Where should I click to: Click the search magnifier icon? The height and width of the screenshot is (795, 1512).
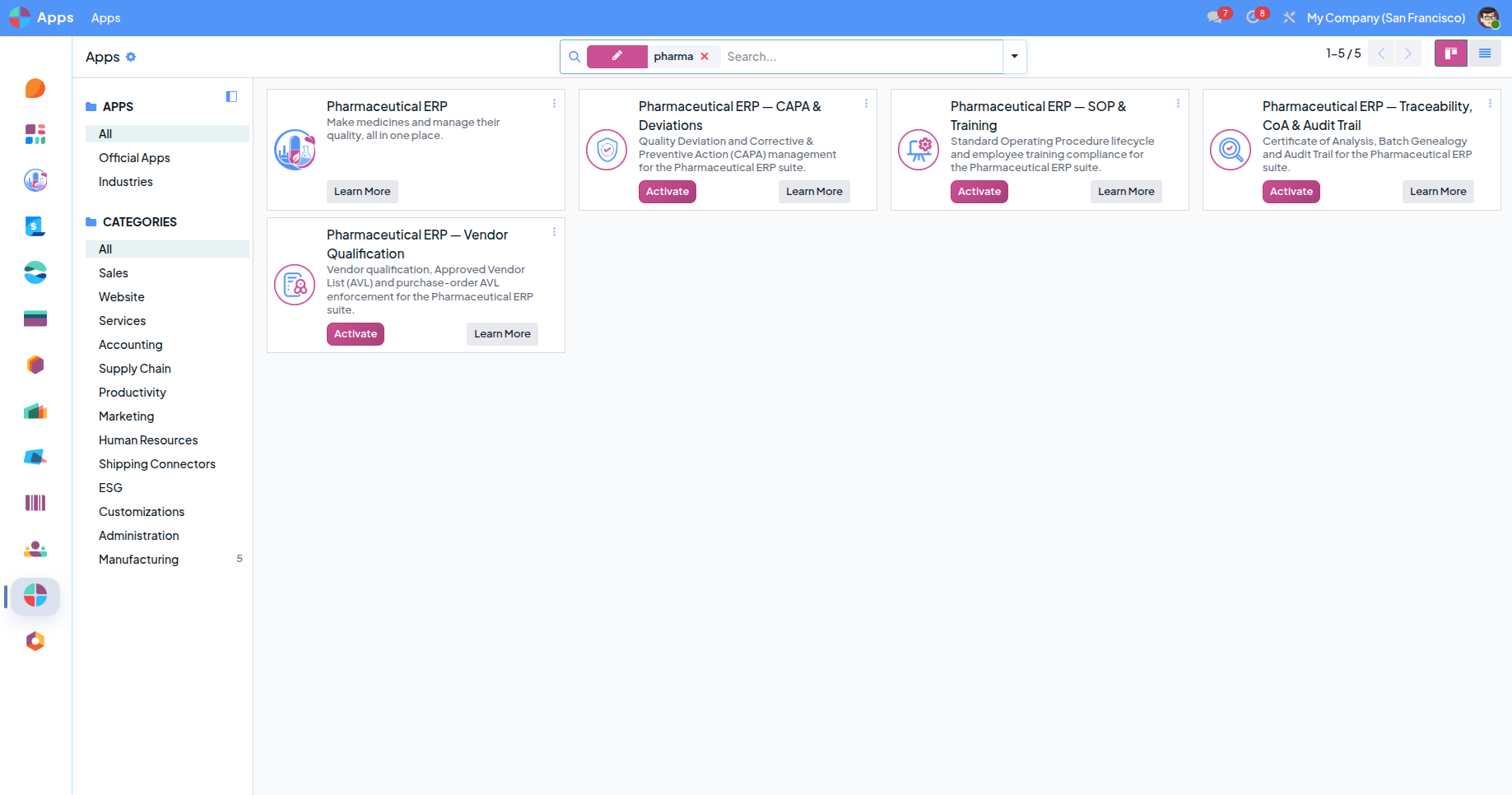[x=575, y=57]
